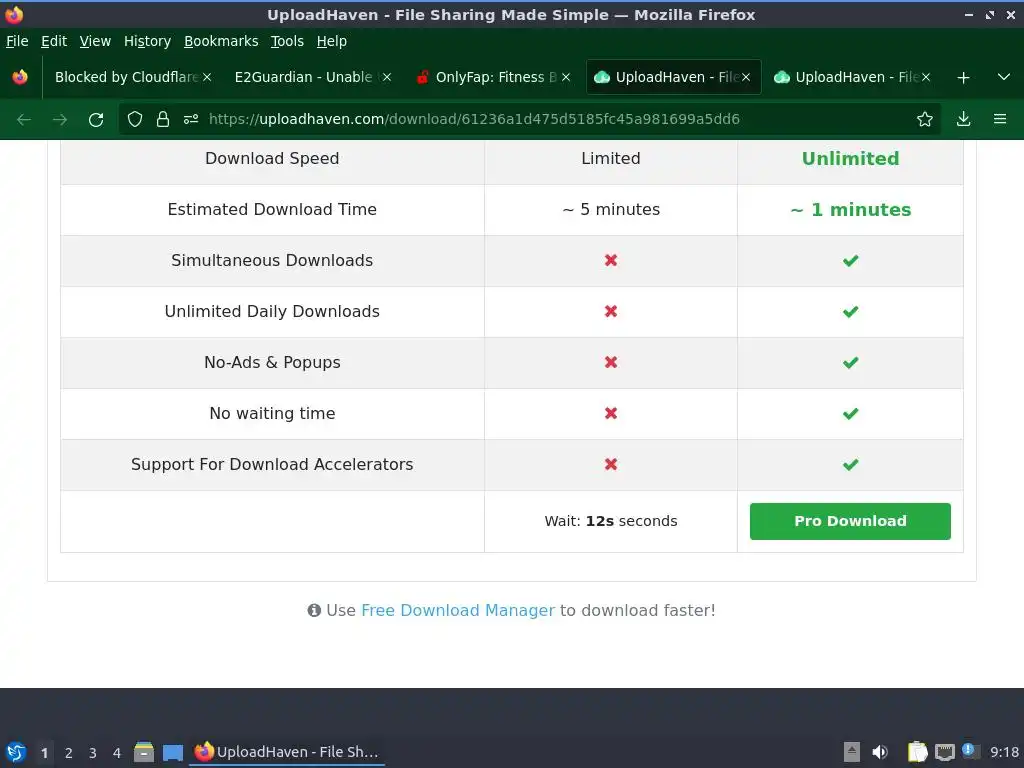The height and width of the screenshot is (768, 1024).
Task: Click the green Unlimited speed text
Action: click(x=850, y=159)
